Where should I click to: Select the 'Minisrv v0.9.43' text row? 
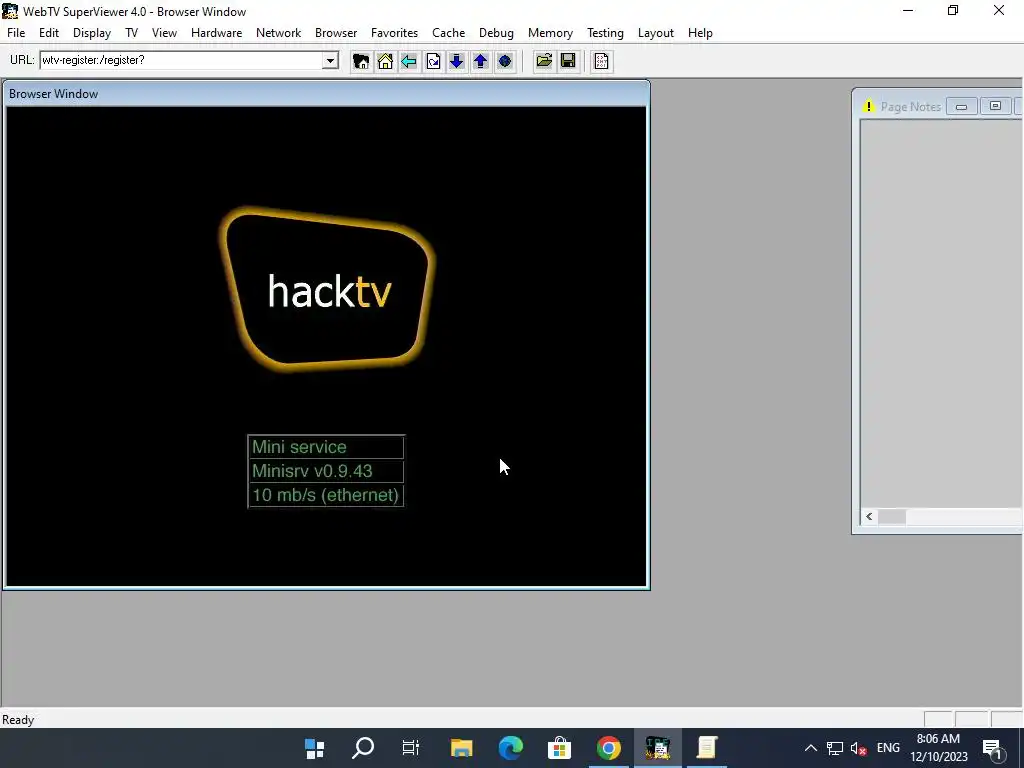326,471
